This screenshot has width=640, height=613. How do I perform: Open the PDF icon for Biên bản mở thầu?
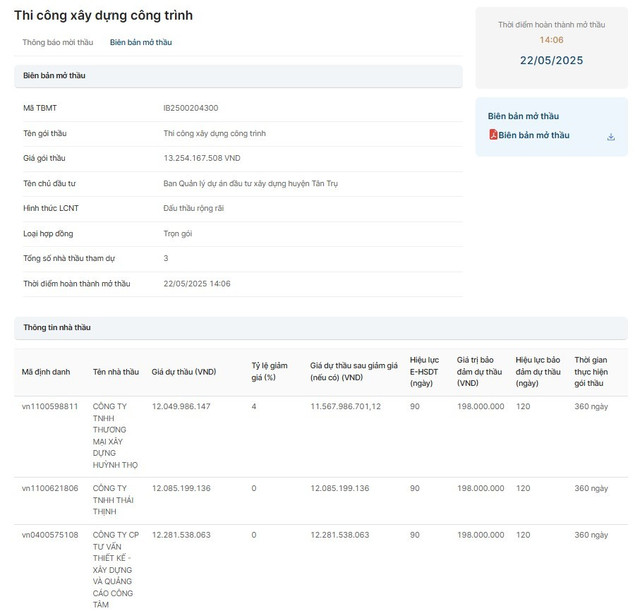[x=493, y=135]
